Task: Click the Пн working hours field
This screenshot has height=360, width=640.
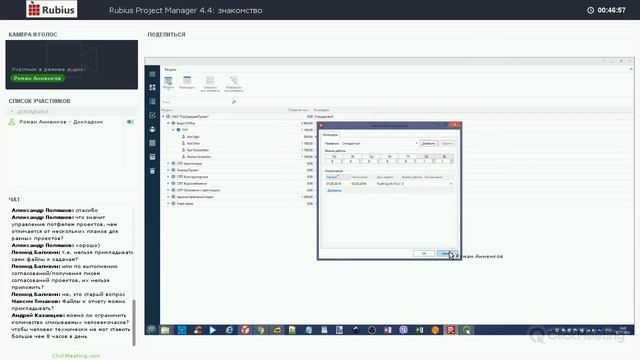Action: click(x=334, y=161)
